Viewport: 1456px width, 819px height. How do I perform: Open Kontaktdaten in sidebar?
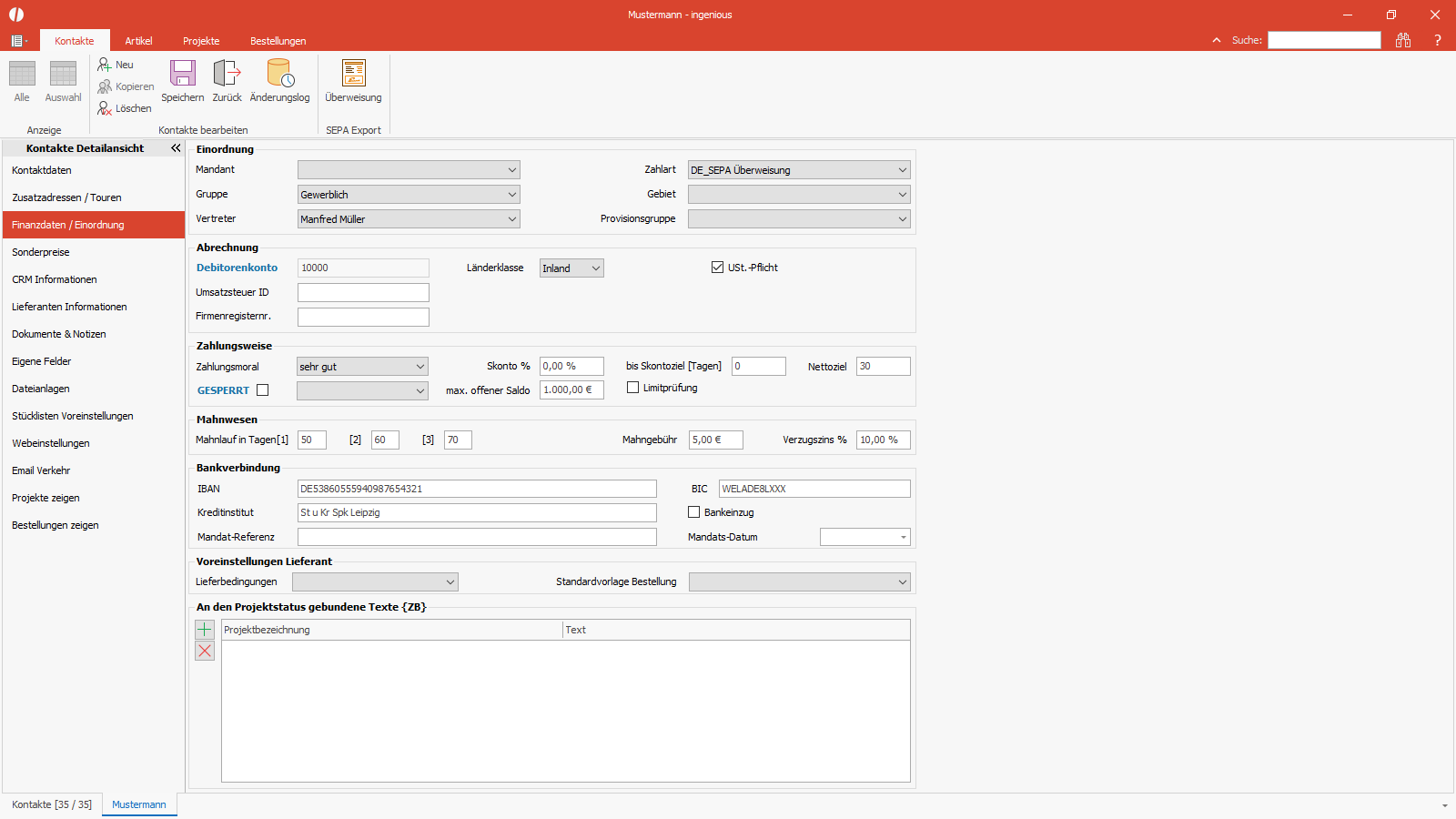94,170
